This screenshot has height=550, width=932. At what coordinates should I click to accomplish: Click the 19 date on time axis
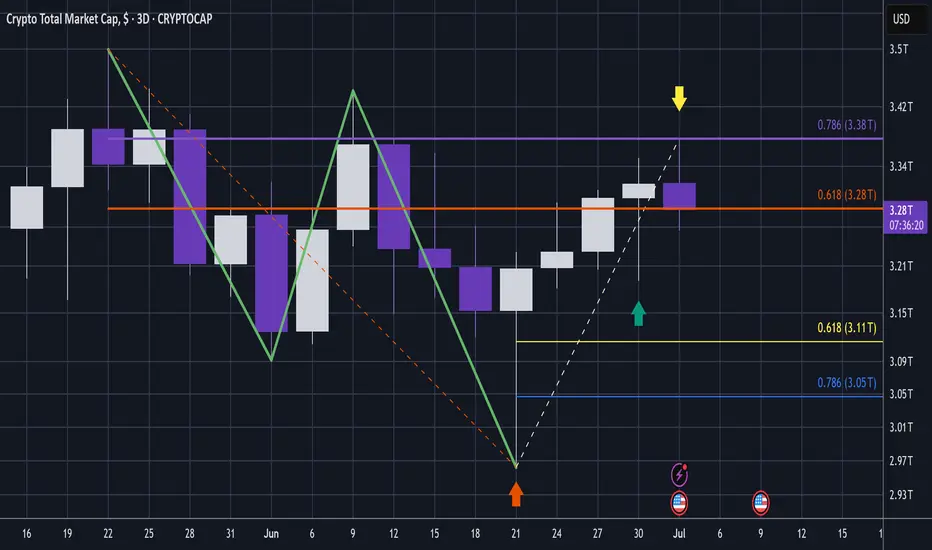67,533
